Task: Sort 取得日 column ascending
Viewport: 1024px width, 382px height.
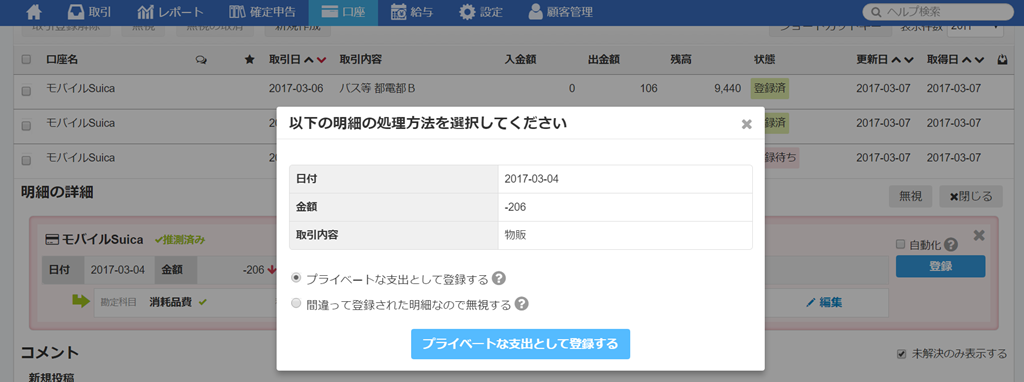Action: pyautogui.click(x=967, y=60)
